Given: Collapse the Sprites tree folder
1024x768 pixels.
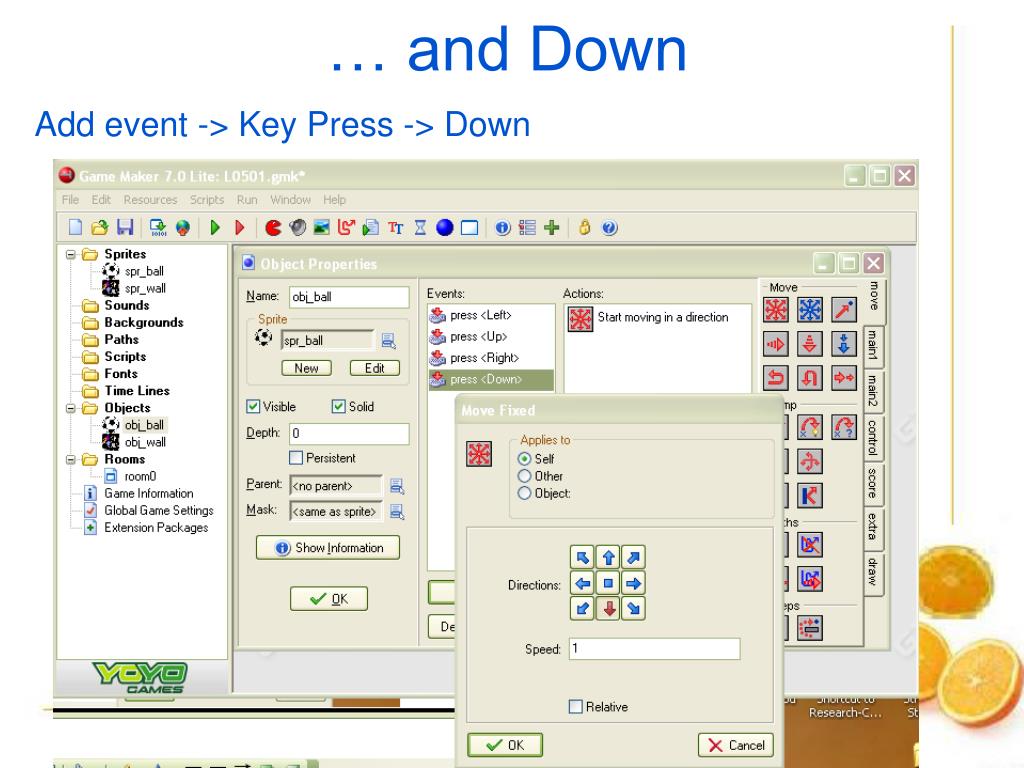Looking at the screenshot, I should point(71,254).
